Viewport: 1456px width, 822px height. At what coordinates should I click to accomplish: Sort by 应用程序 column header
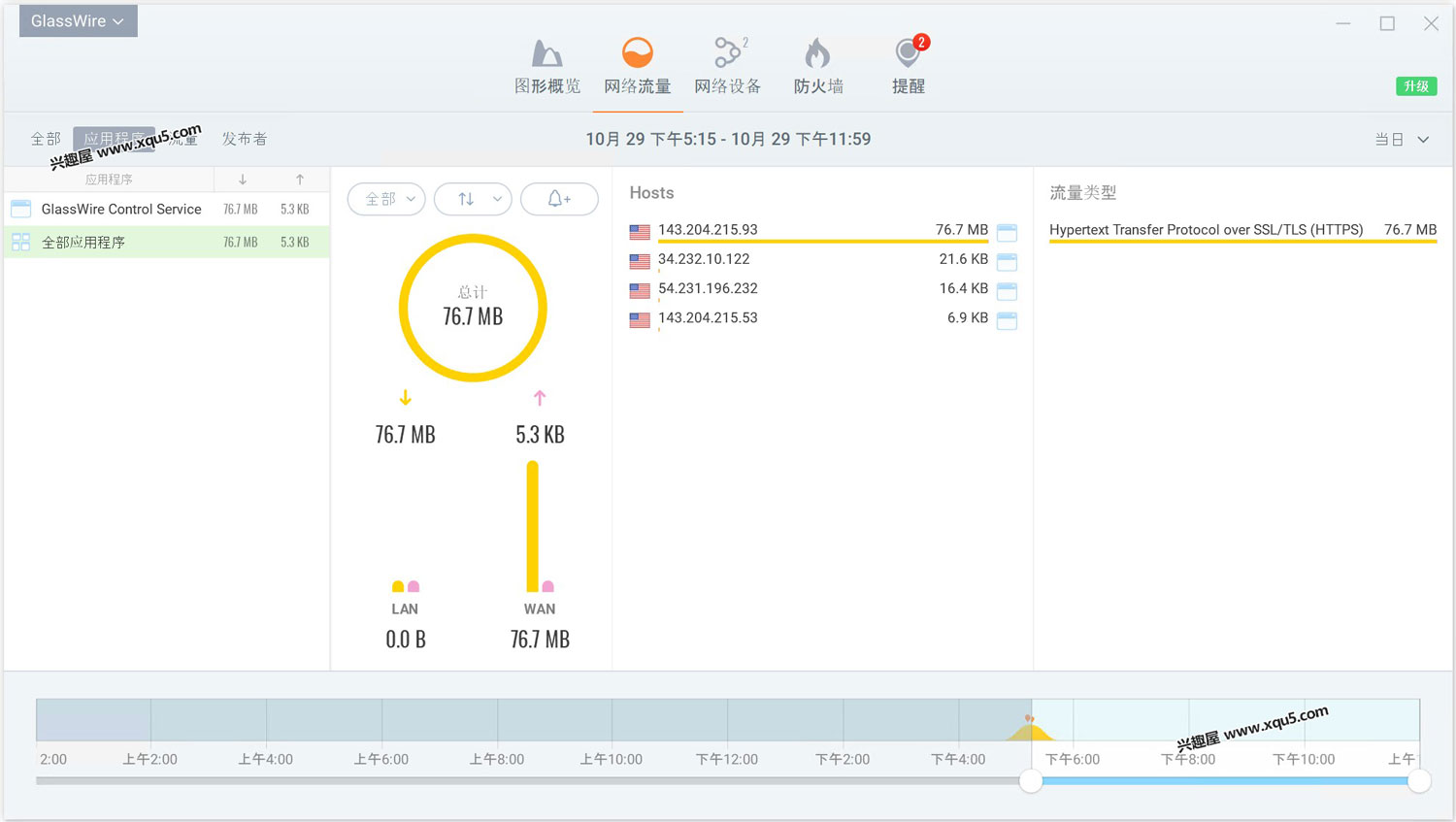[x=109, y=180]
